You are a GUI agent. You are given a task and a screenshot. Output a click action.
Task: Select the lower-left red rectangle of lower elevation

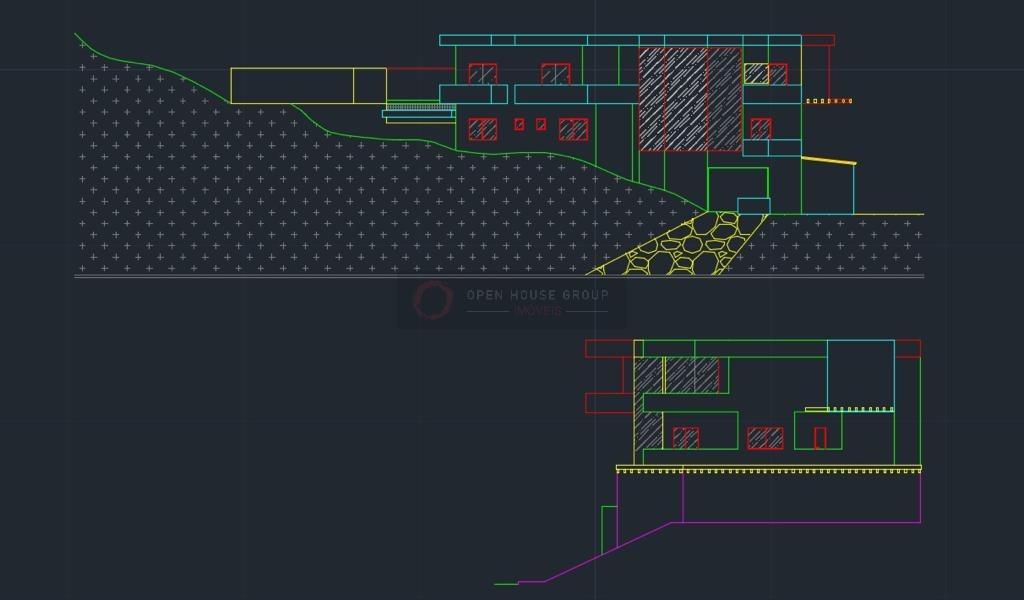pos(608,402)
